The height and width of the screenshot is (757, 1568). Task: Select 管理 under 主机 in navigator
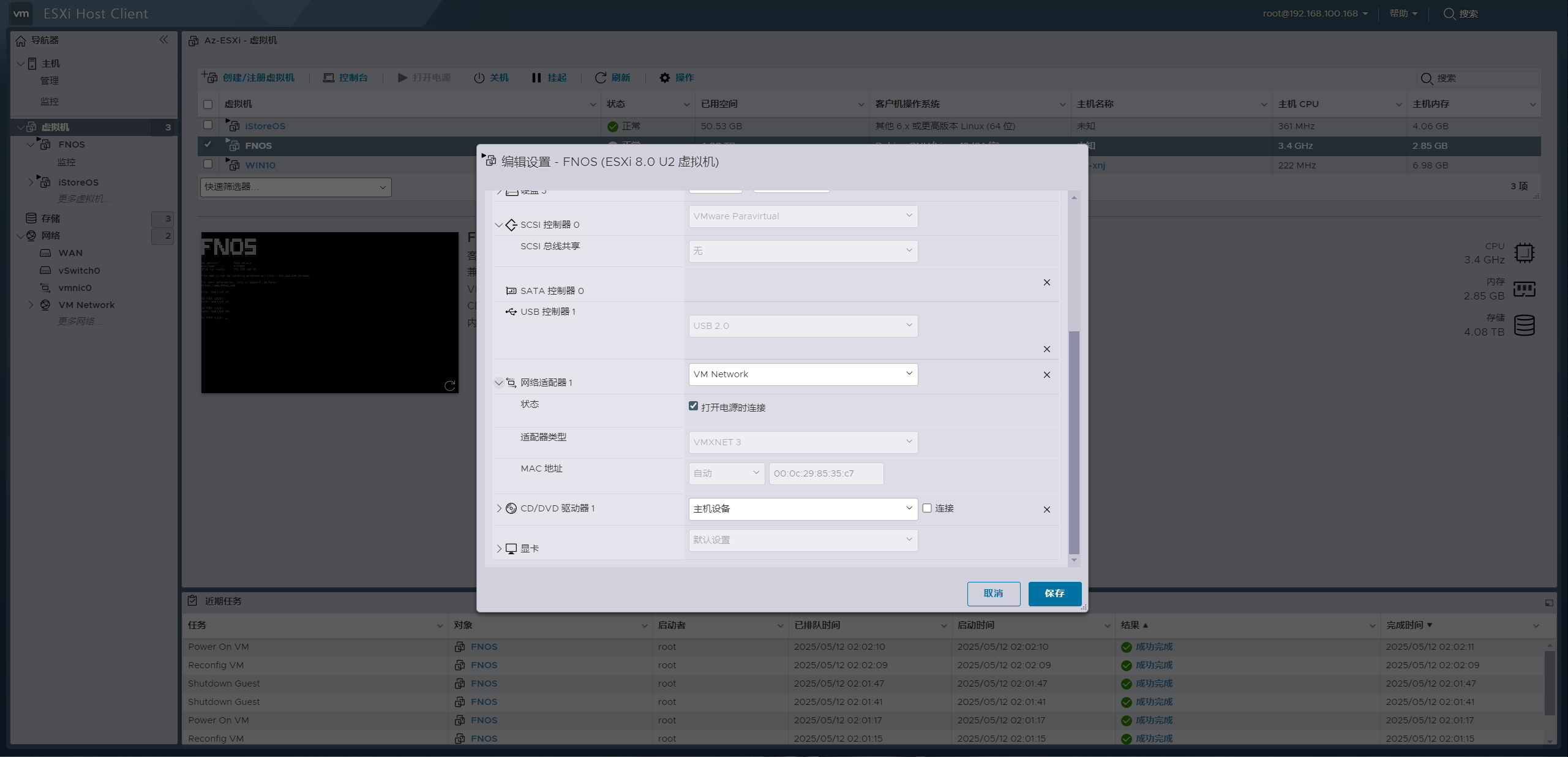[x=50, y=81]
